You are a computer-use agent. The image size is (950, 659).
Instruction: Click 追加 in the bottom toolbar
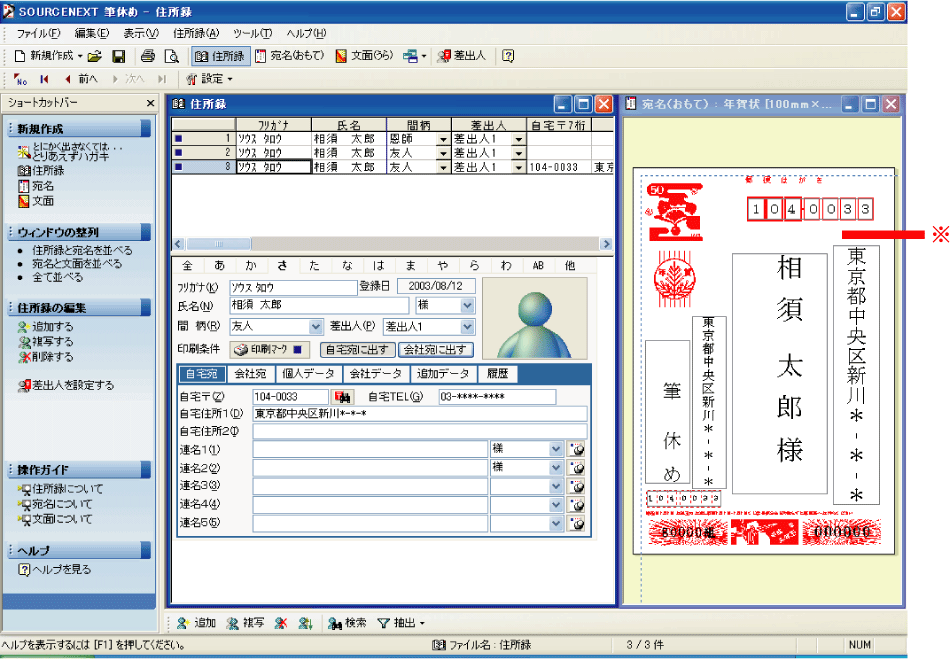pos(196,623)
